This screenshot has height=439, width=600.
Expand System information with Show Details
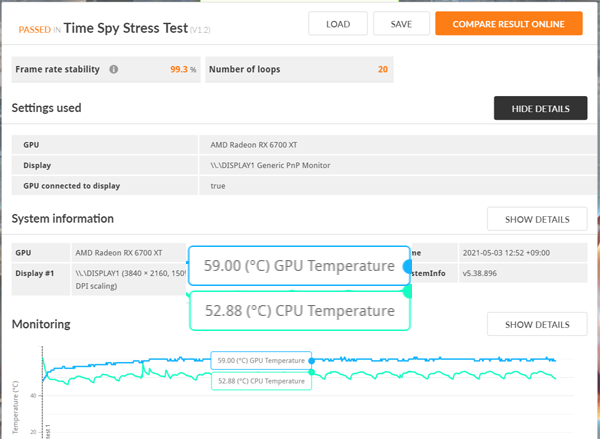tap(536, 219)
